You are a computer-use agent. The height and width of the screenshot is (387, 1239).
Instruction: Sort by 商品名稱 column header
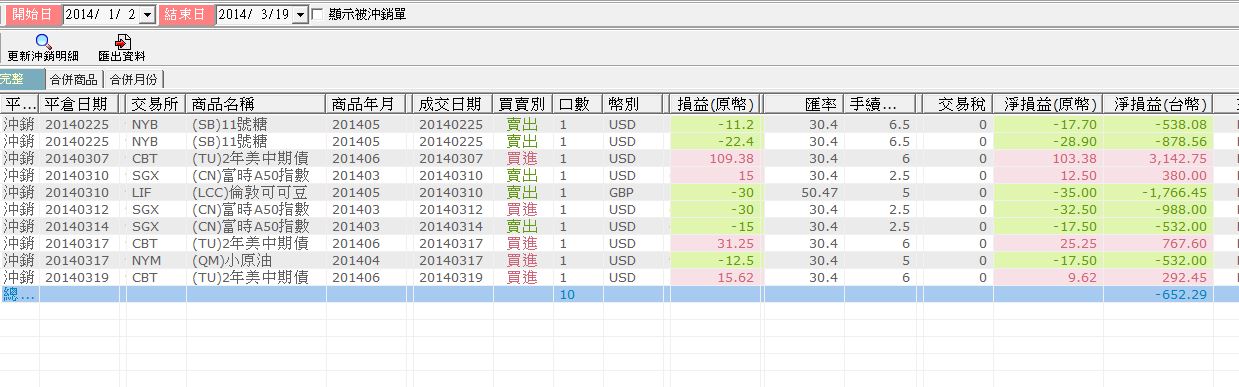pyautogui.click(x=256, y=104)
